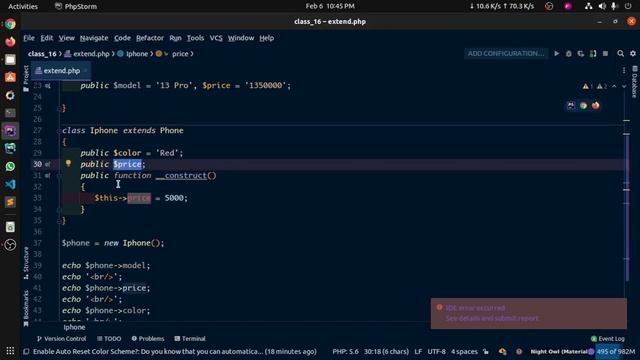Open the Navigate menu
640x360 pixels.
[94, 38]
